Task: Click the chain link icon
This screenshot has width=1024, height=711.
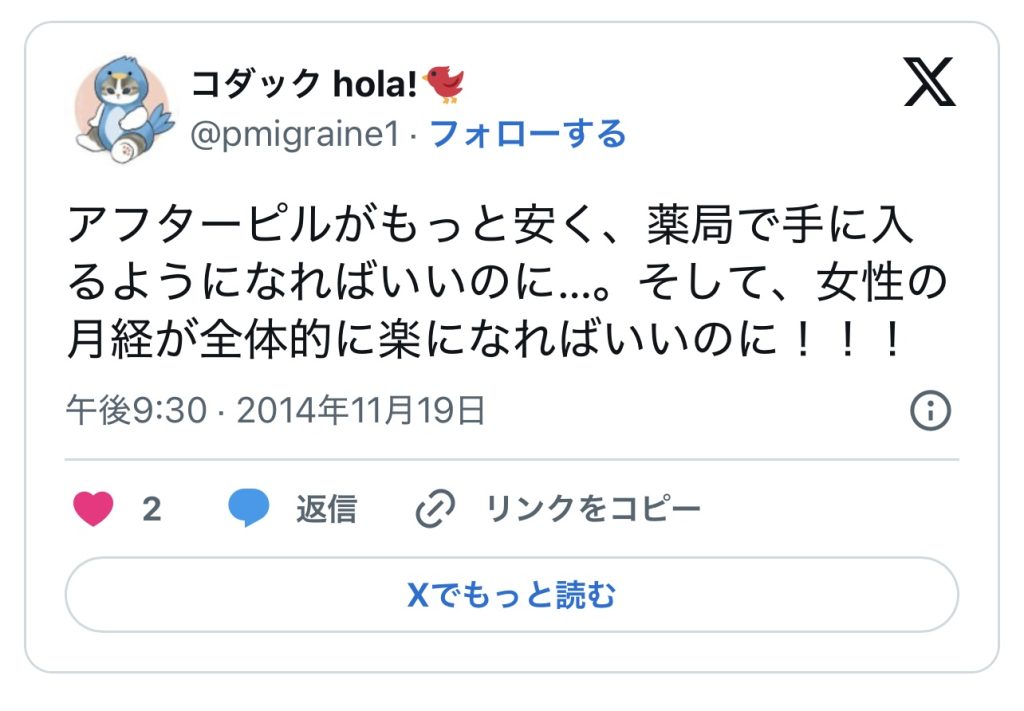Action: coord(435,509)
